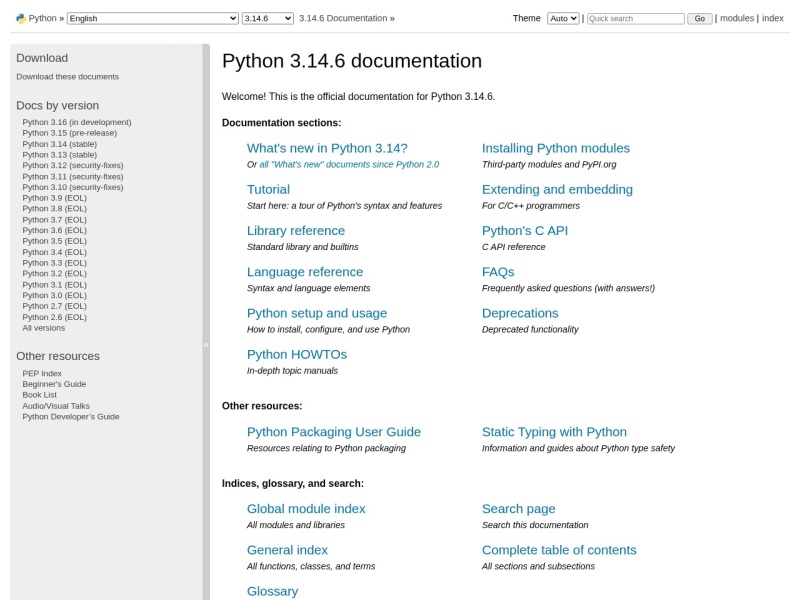Click the All versions link

click(x=43, y=328)
